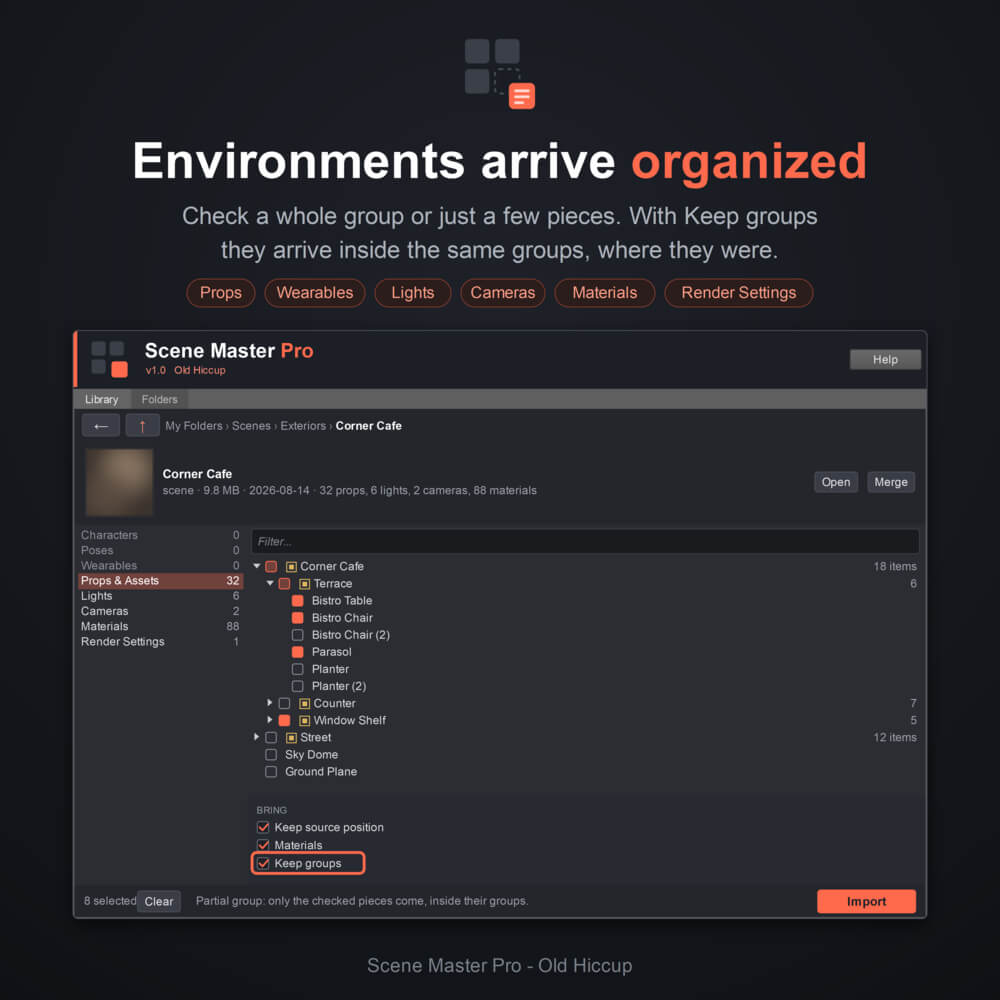The height and width of the screenshot is (1000, 1000).
Task: Expand the Window Shelf tree node
Action: [270, 720]
